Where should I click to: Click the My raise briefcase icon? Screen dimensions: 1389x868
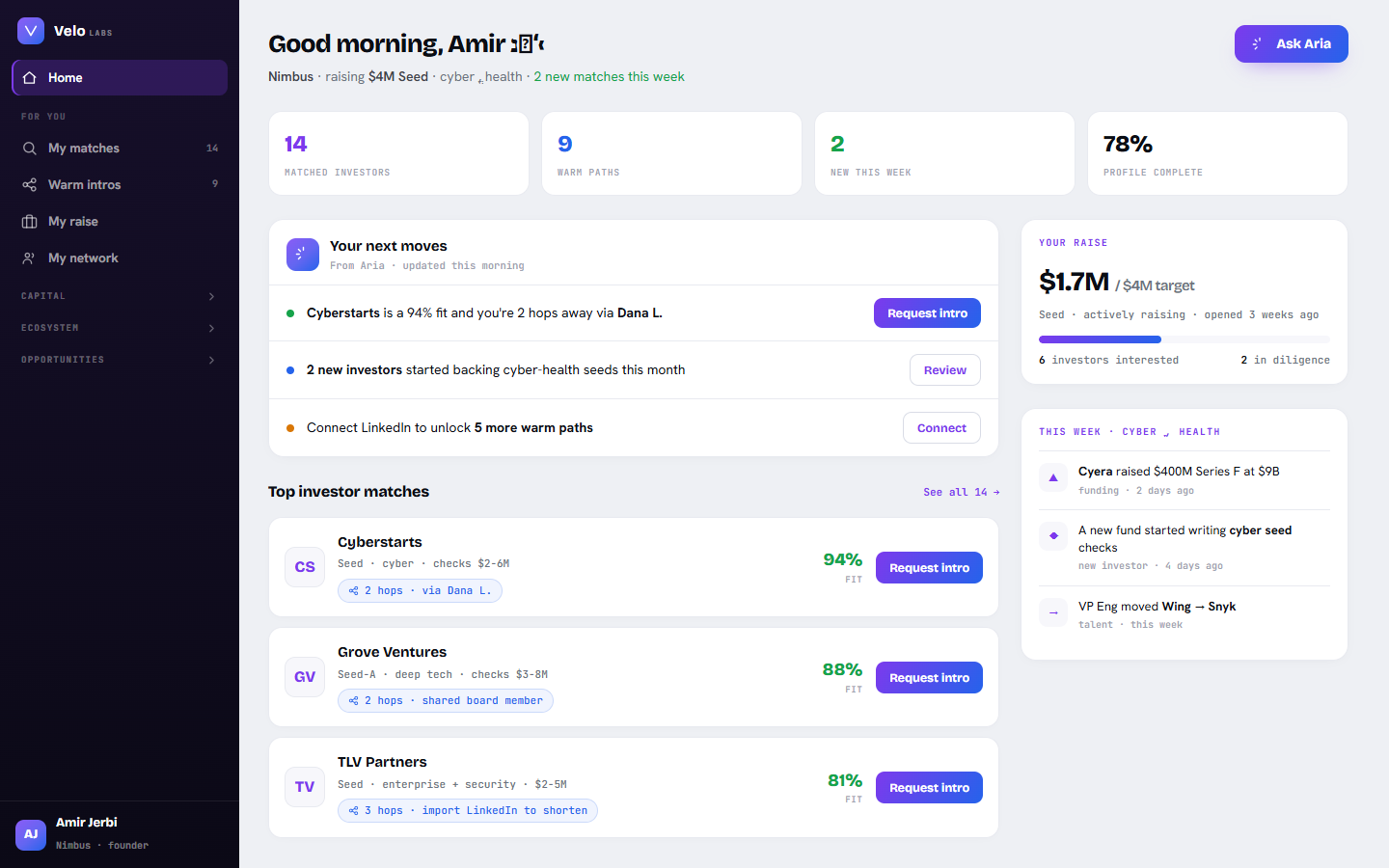pos(30,222)
